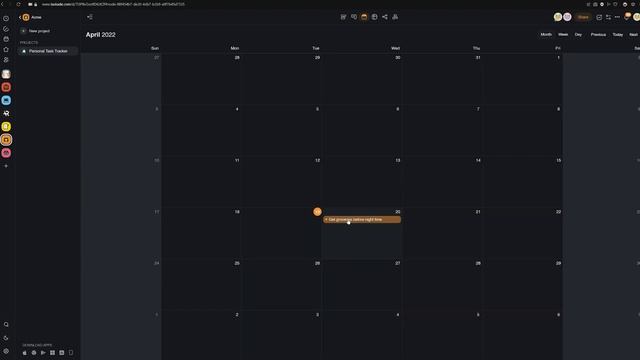
Task: Open the calendar icon in left rail
Action: (6, 39)
